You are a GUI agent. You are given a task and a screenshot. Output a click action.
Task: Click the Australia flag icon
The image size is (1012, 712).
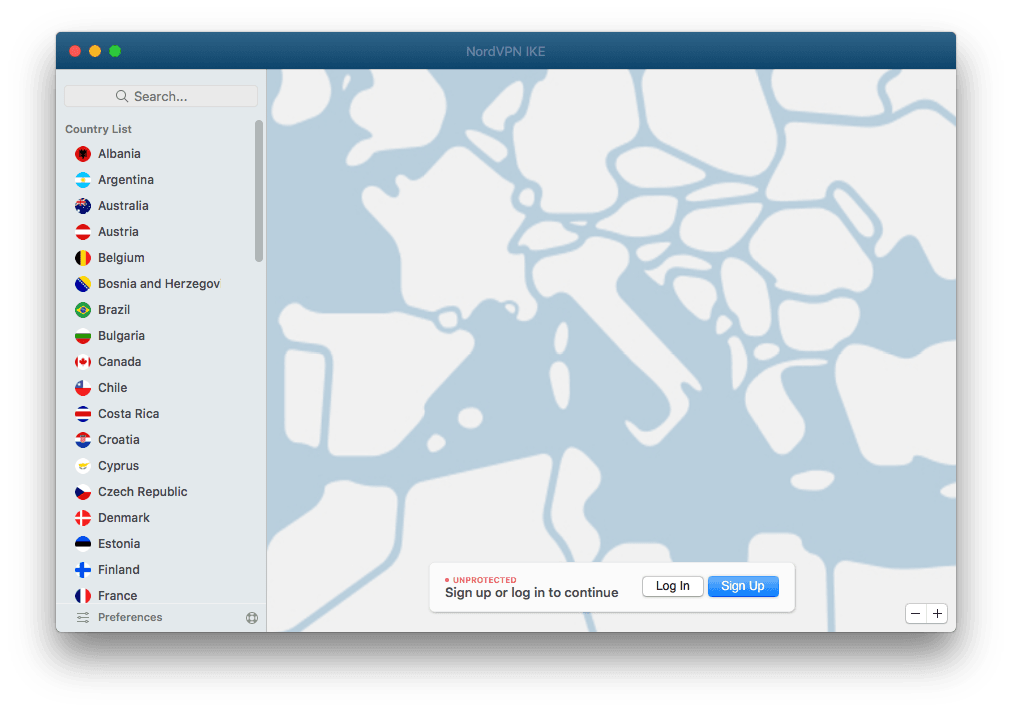(83, 206)
